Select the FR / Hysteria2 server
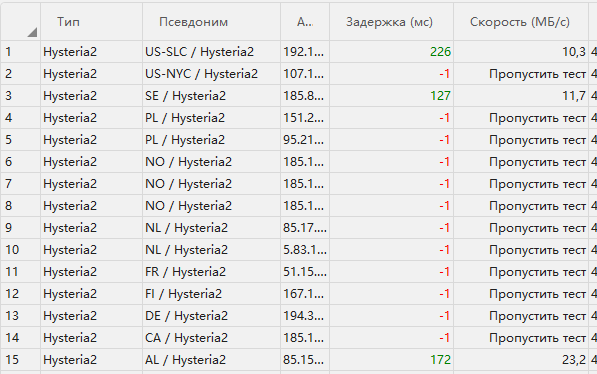This screenshot has width=597, height=374. point(185,272)
